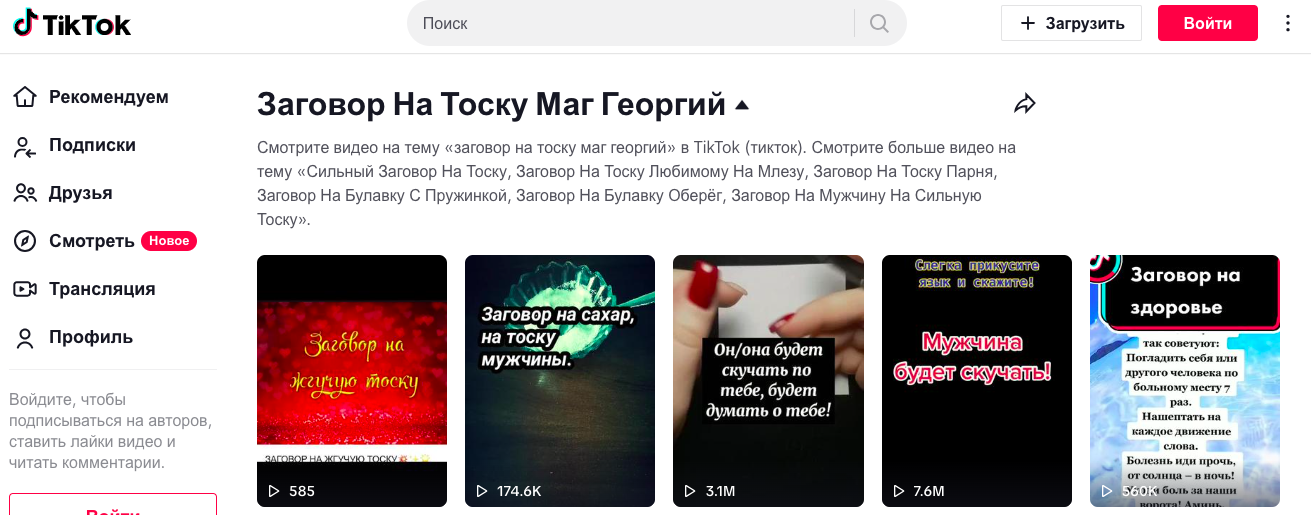Click the Профиль person icon
Viewport: 1311px width, 515px height.
click(25, 337)
